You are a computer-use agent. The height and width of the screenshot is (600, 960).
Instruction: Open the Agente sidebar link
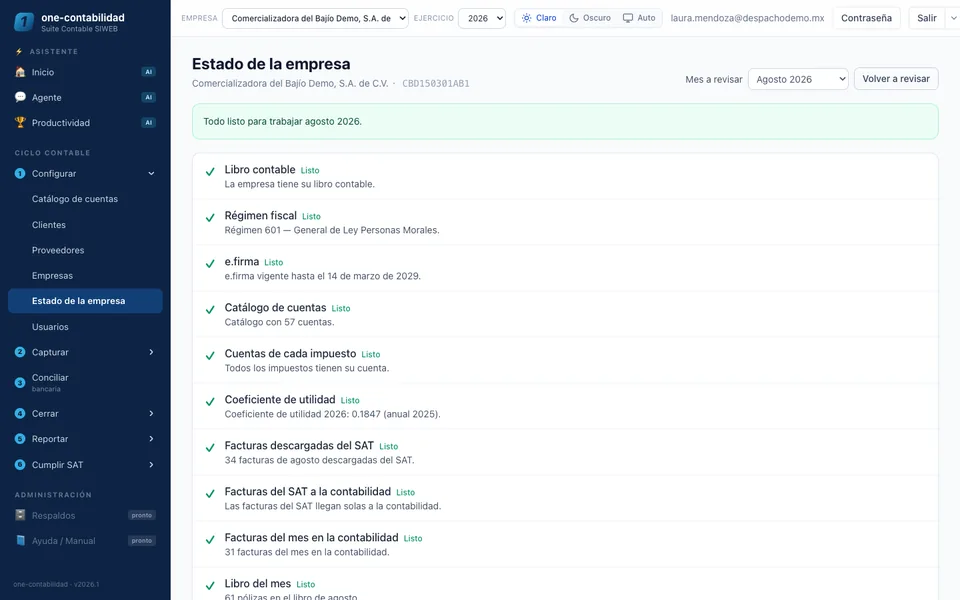point(85,97)
